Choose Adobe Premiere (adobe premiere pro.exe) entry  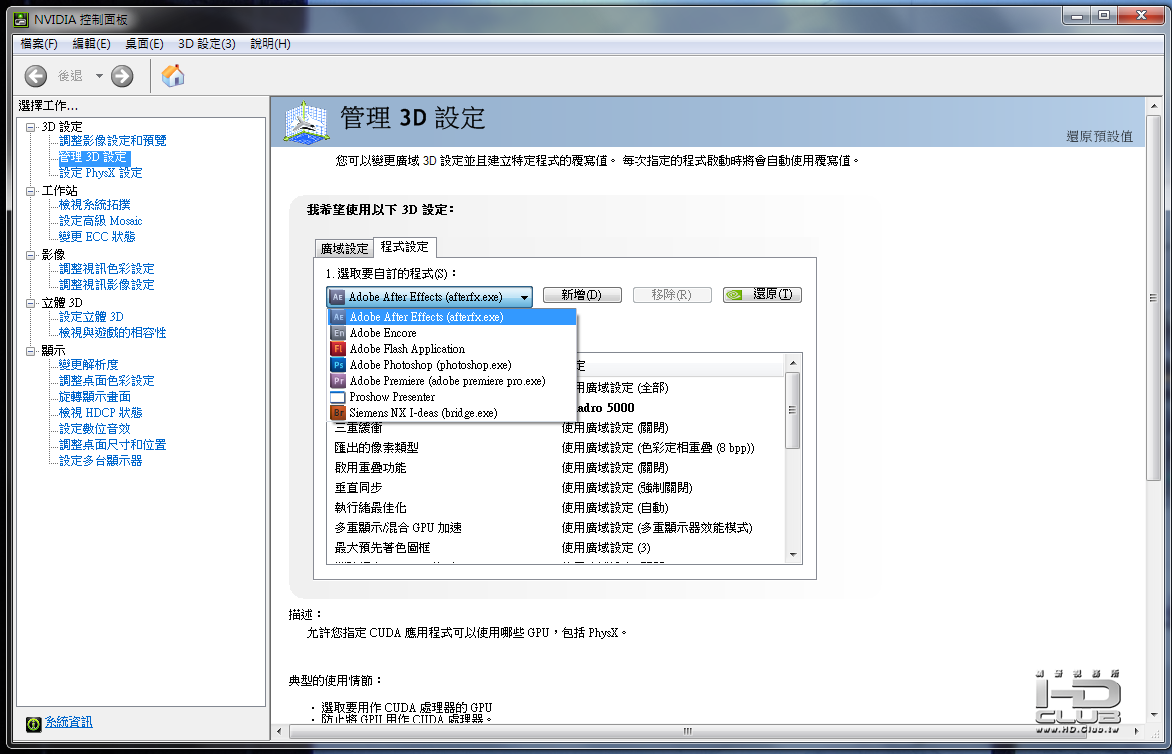tap(452, 381)
